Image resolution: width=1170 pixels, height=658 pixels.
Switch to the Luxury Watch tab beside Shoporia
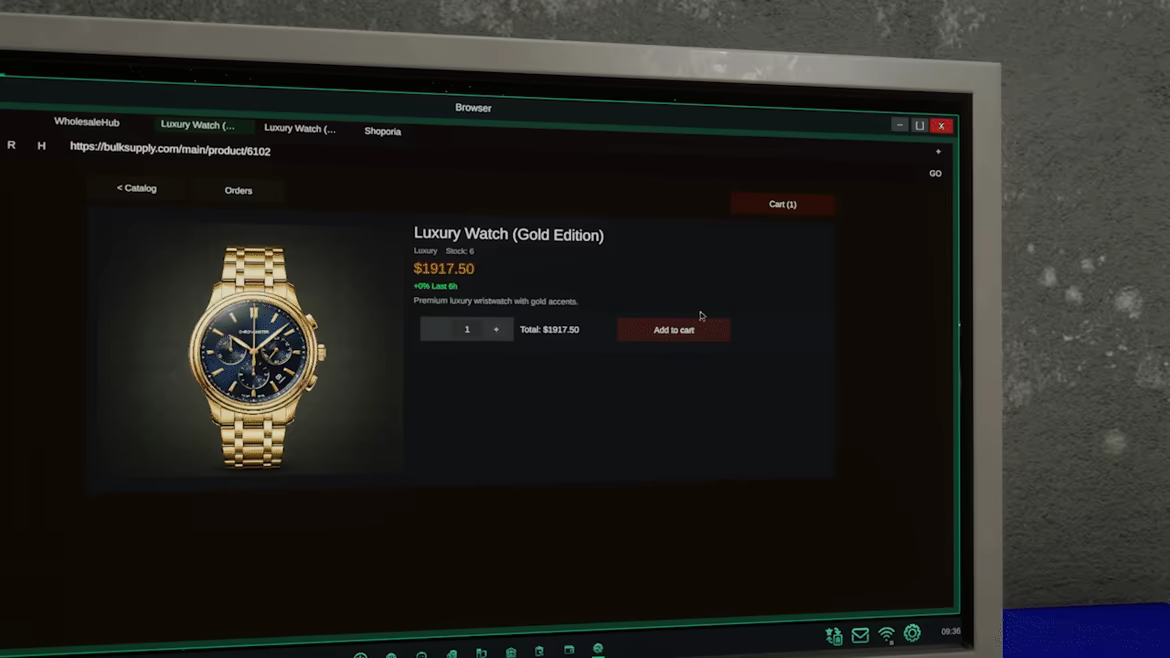[x=300, y=128]
